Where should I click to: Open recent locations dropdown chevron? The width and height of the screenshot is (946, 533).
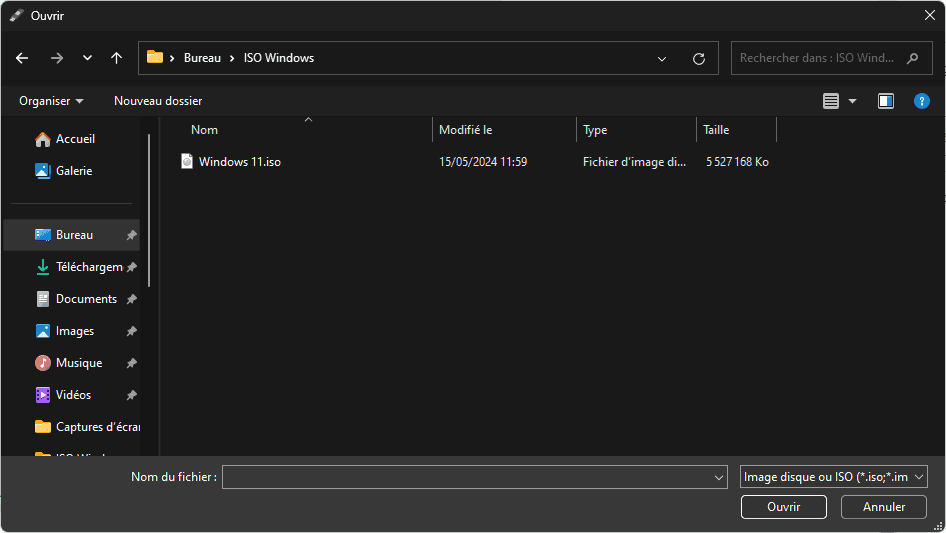tap(87, 58)
